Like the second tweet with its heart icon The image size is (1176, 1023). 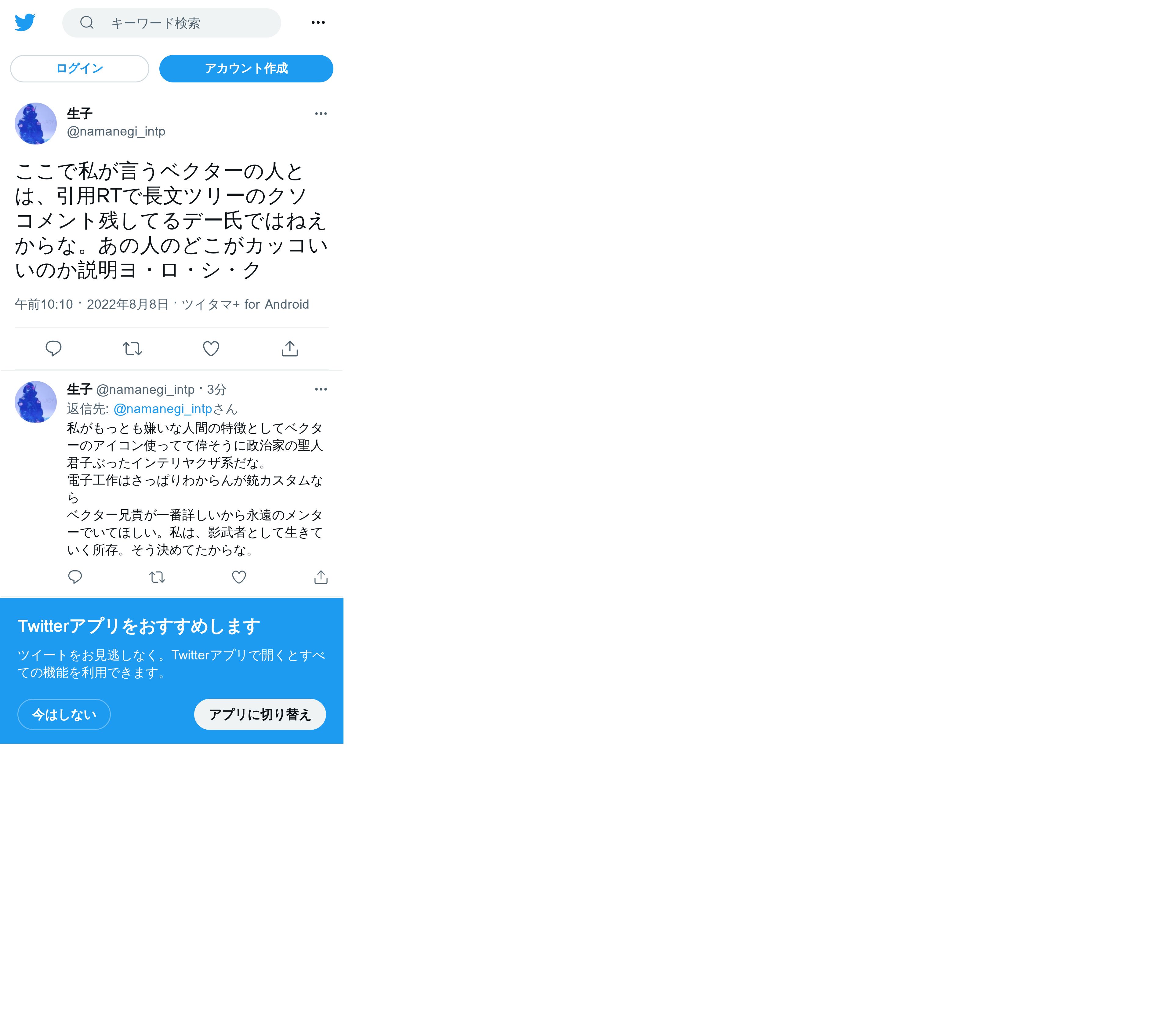(x=239, y=577)
